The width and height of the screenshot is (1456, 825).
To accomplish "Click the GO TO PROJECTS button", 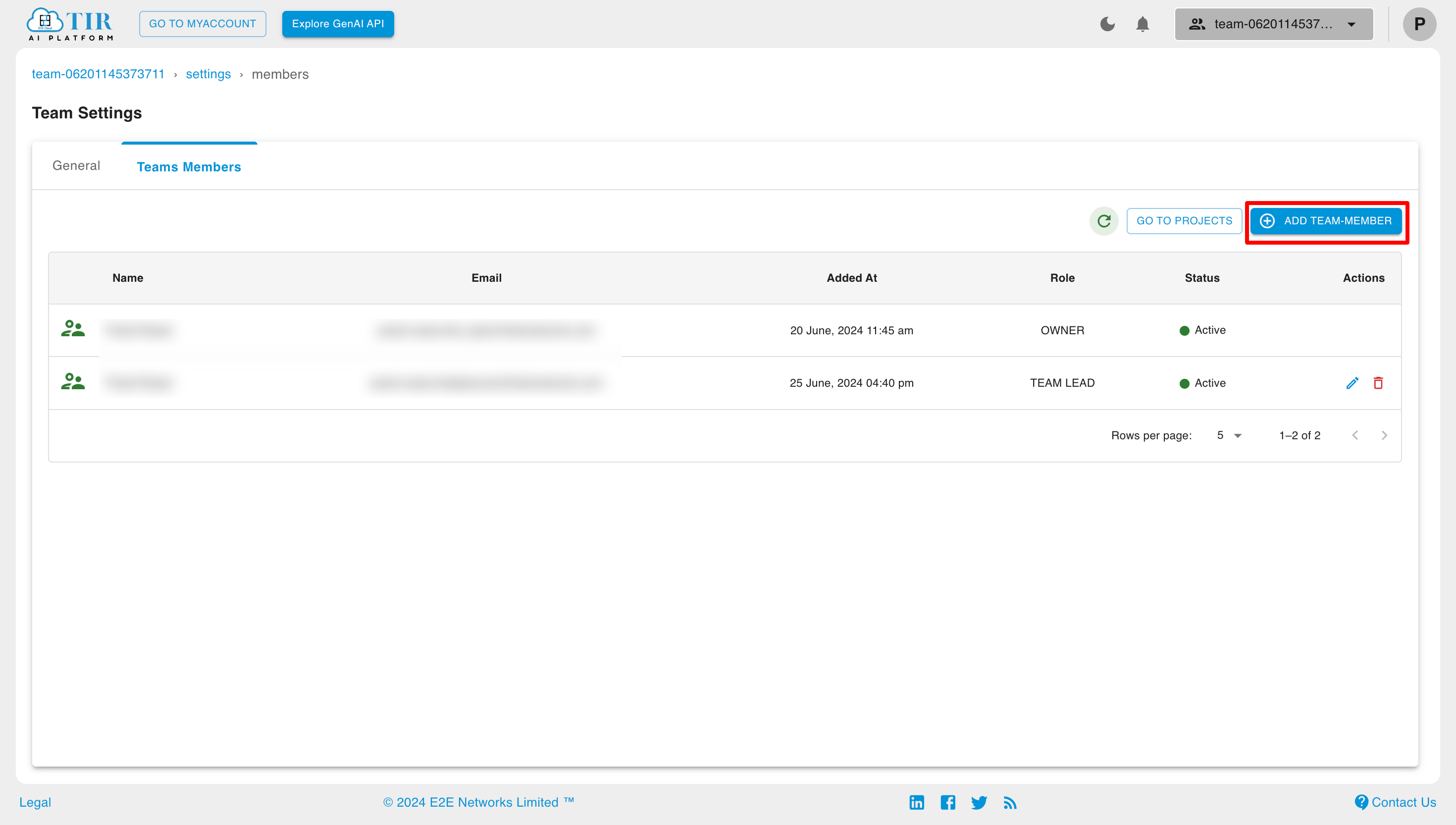I will click(1184, 221).
